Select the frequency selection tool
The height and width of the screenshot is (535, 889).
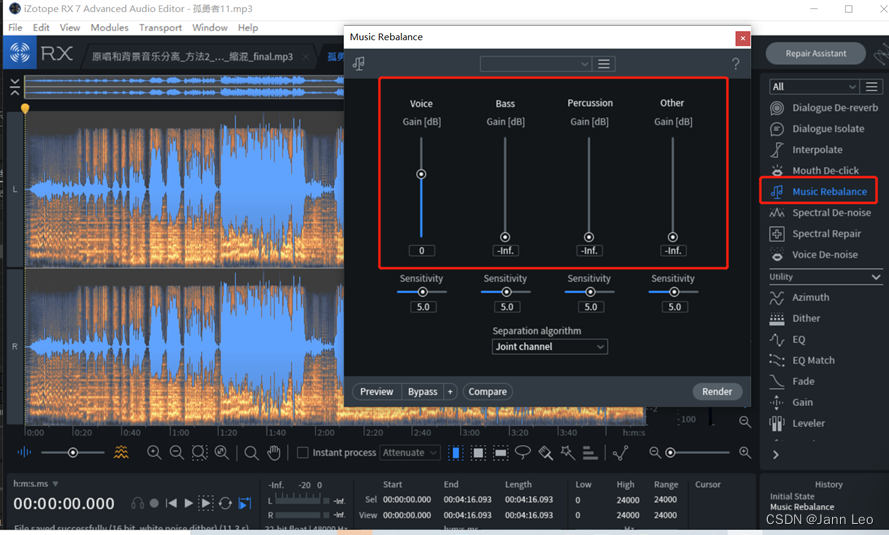(x=501, y=453)
